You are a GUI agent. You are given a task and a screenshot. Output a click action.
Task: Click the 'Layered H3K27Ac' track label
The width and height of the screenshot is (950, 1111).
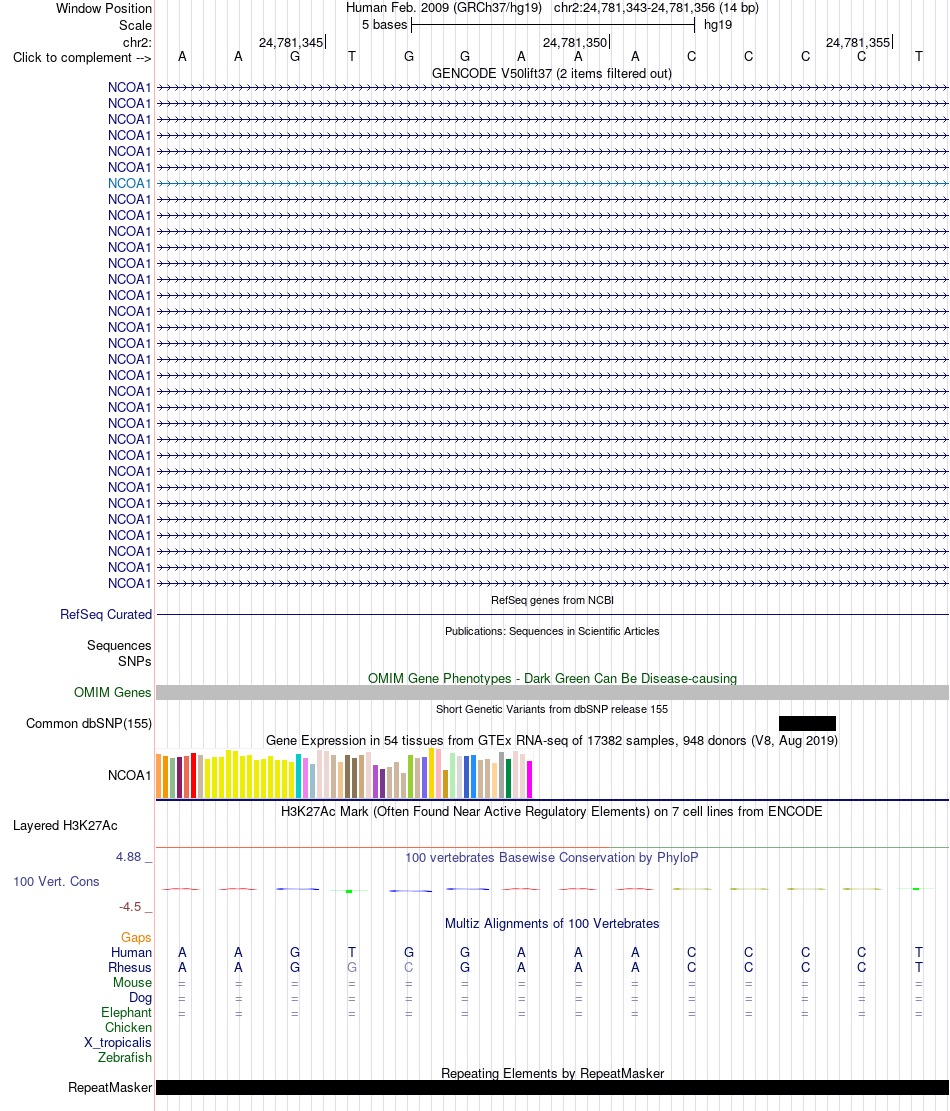pyautogui.click(x=65, y=825)
